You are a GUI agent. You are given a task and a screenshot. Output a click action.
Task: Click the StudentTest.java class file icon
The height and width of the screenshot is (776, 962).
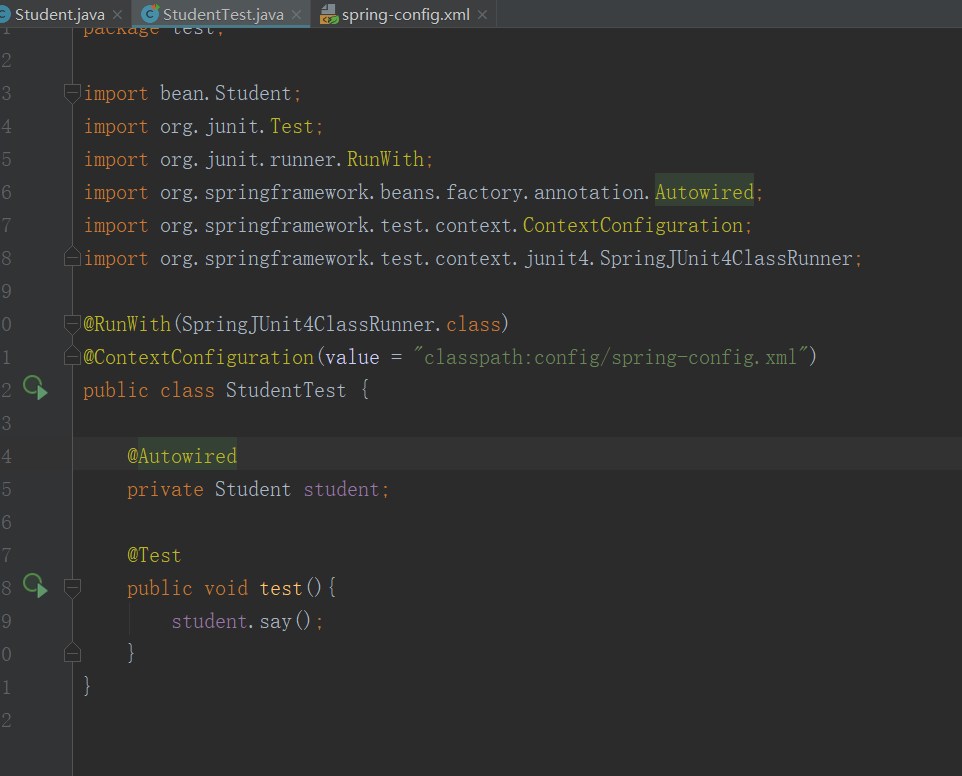150,13
